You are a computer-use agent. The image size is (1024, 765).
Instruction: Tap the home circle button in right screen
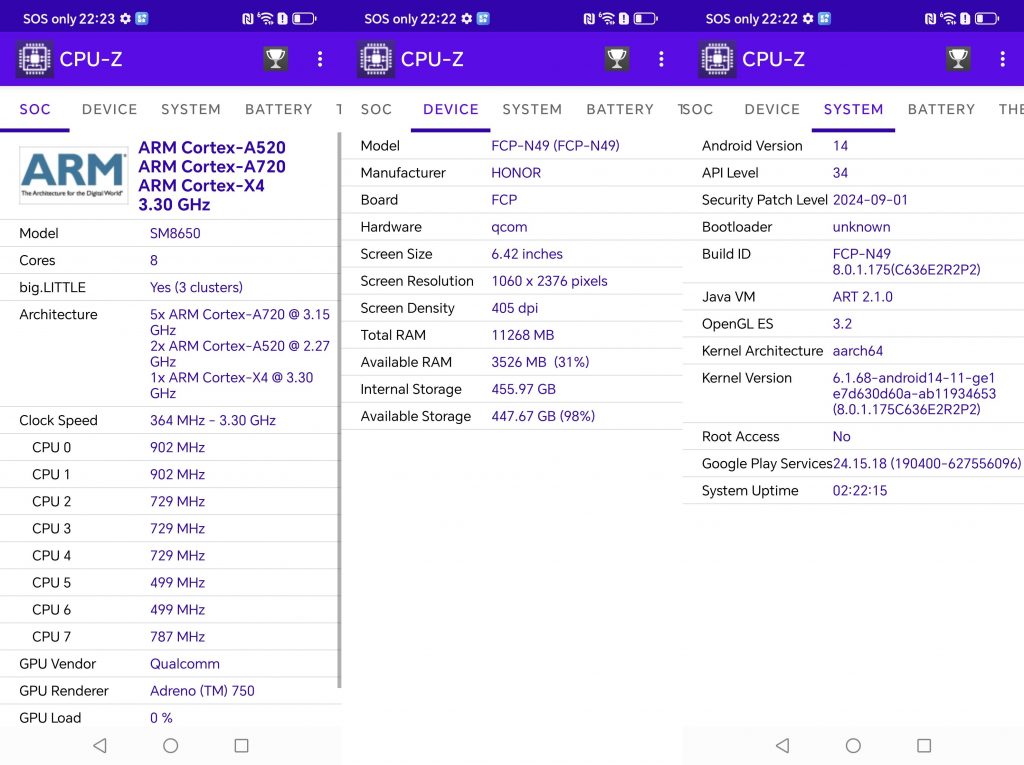pos(853,745)
